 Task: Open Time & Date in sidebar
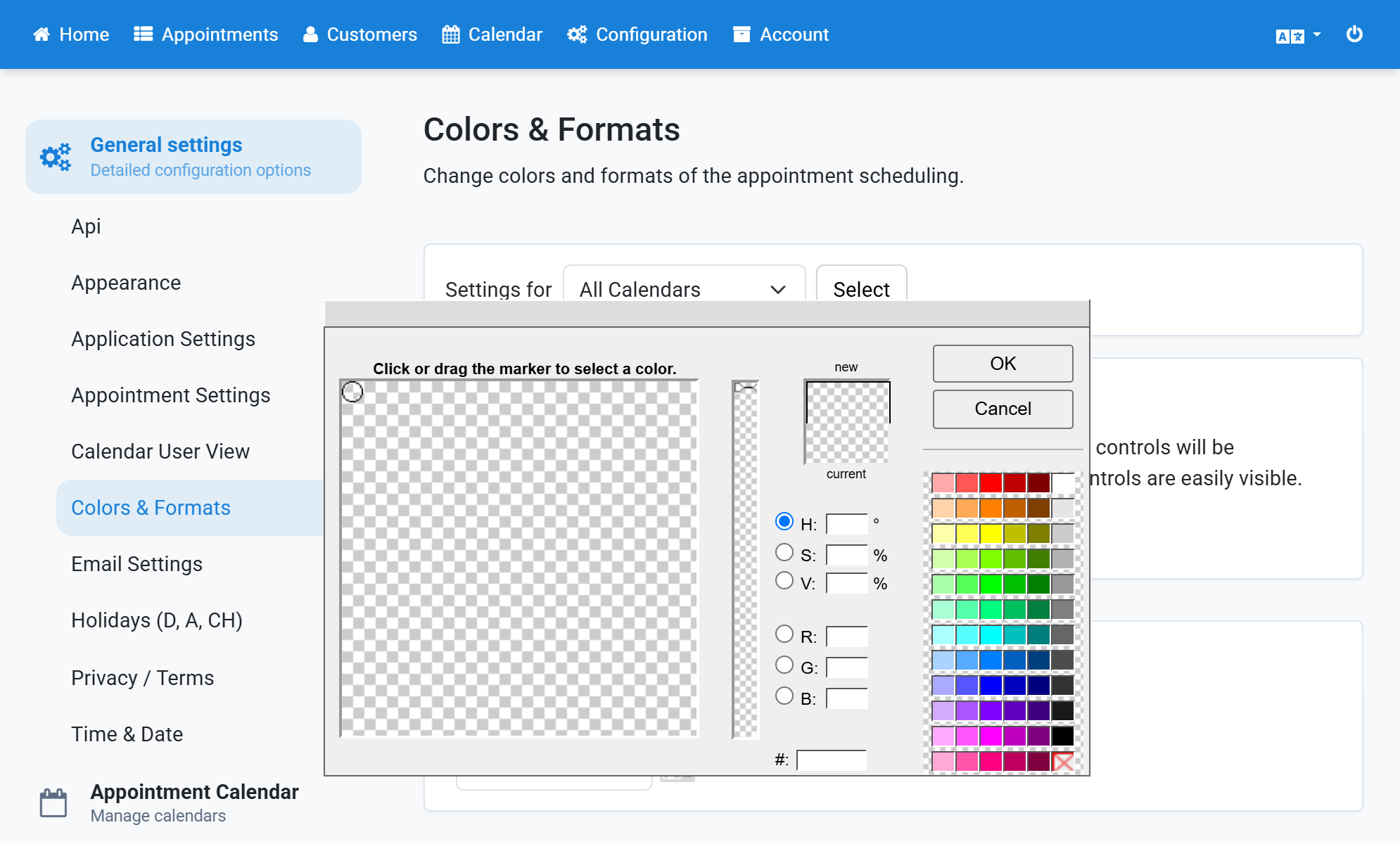click(x=127, y=734)
